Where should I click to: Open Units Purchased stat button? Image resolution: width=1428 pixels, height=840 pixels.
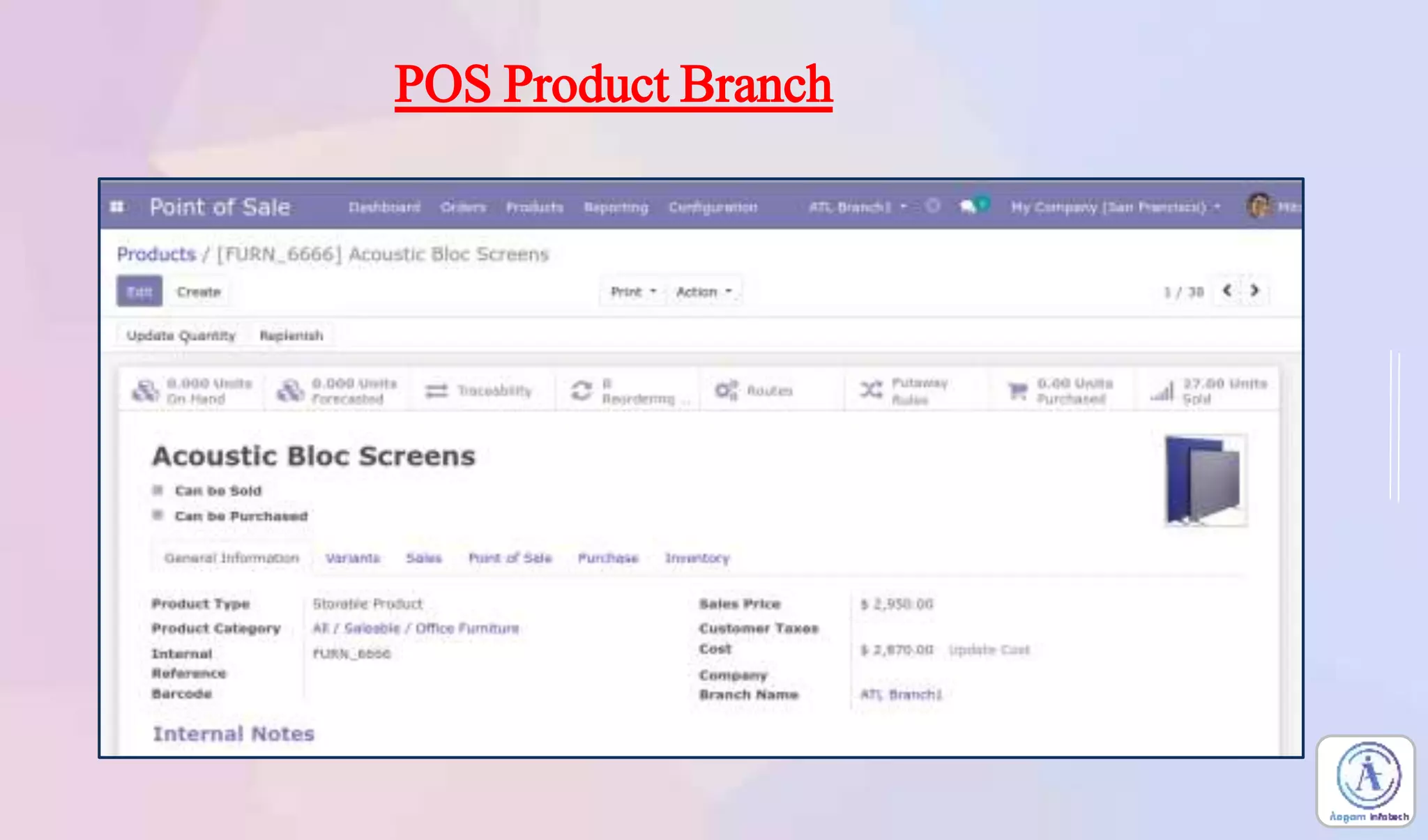click(x=1063, y=391)
